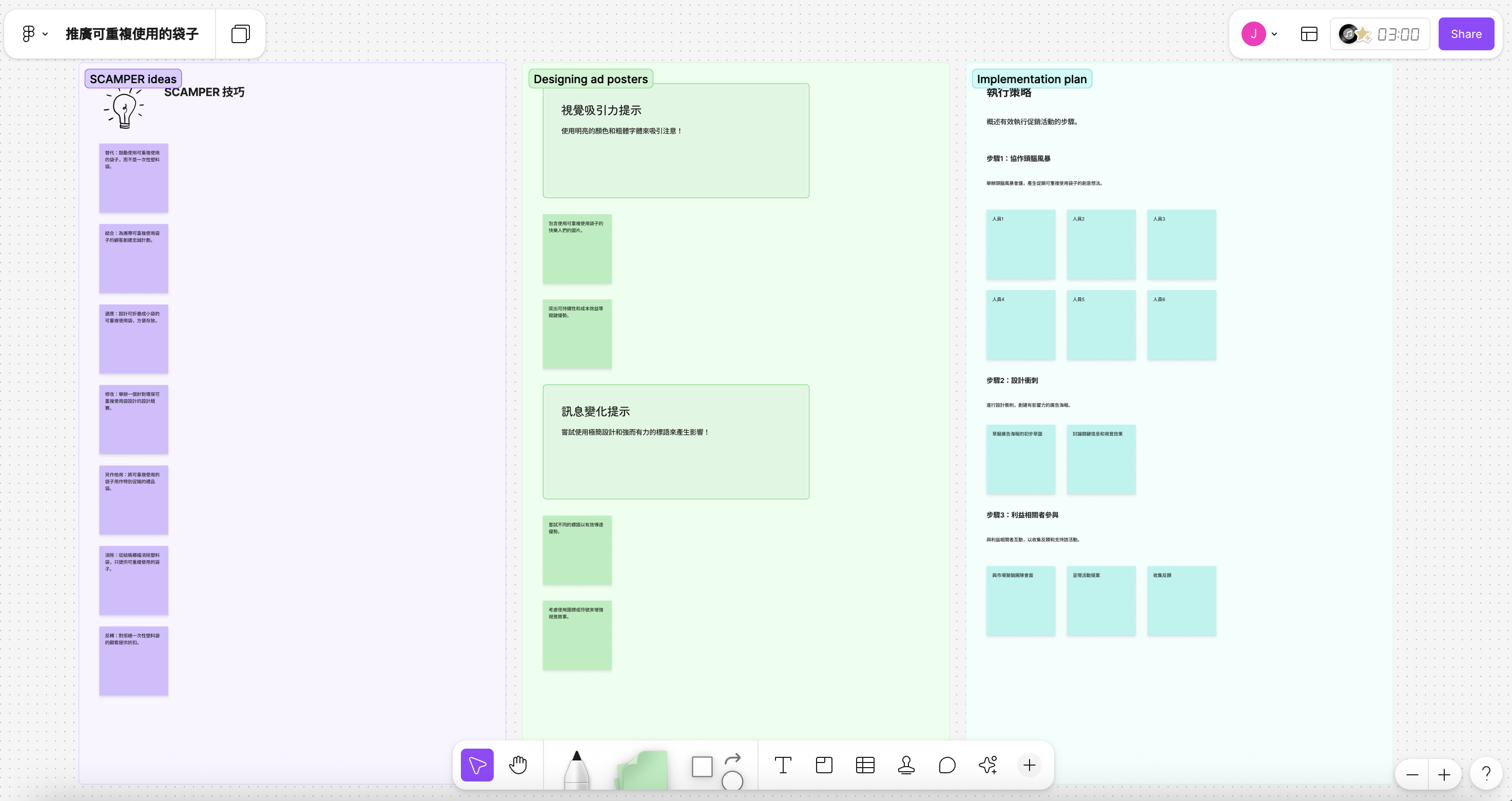This screenshot has width=1512, height=801.
Task: Choose the green sticky note tool
Action: (642, 769)
